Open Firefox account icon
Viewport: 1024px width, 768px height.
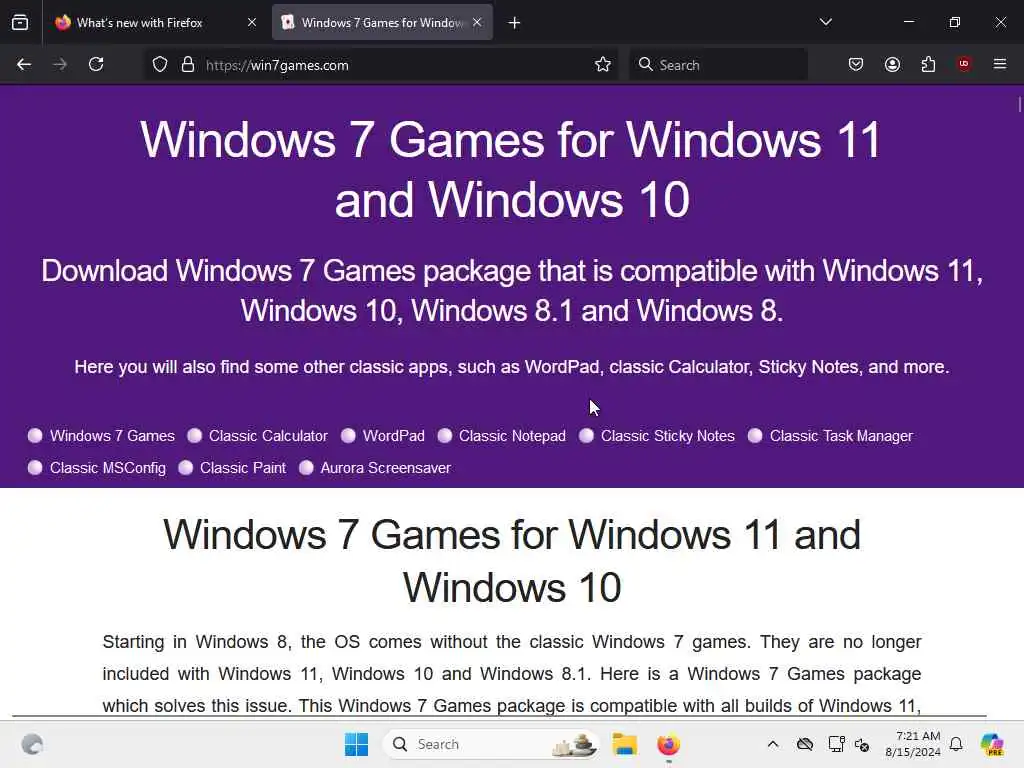coord(892,65)
